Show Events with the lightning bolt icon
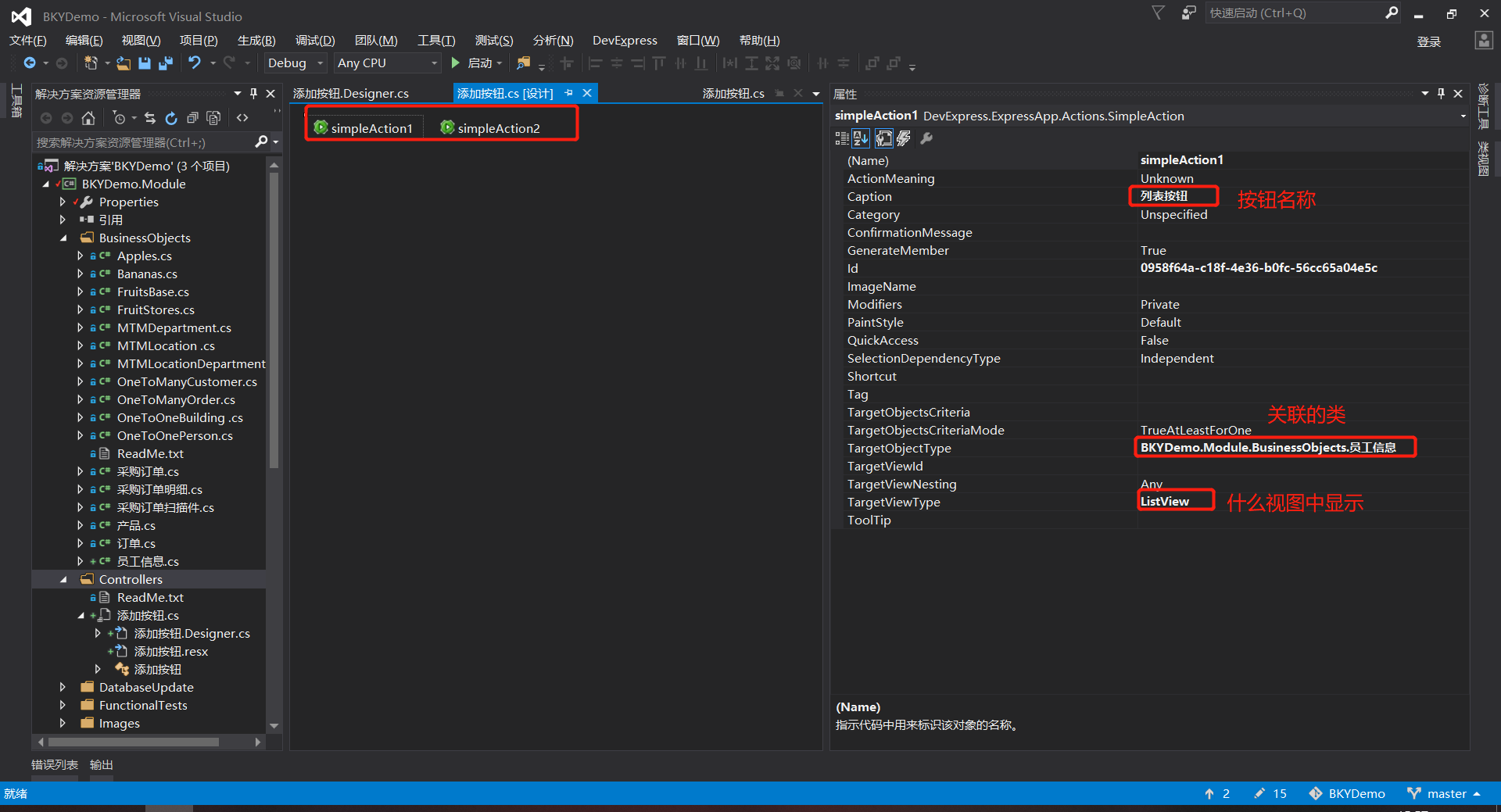Image resolution: width=1501 pixels, height=812 pixels. (x=904, y=138)
